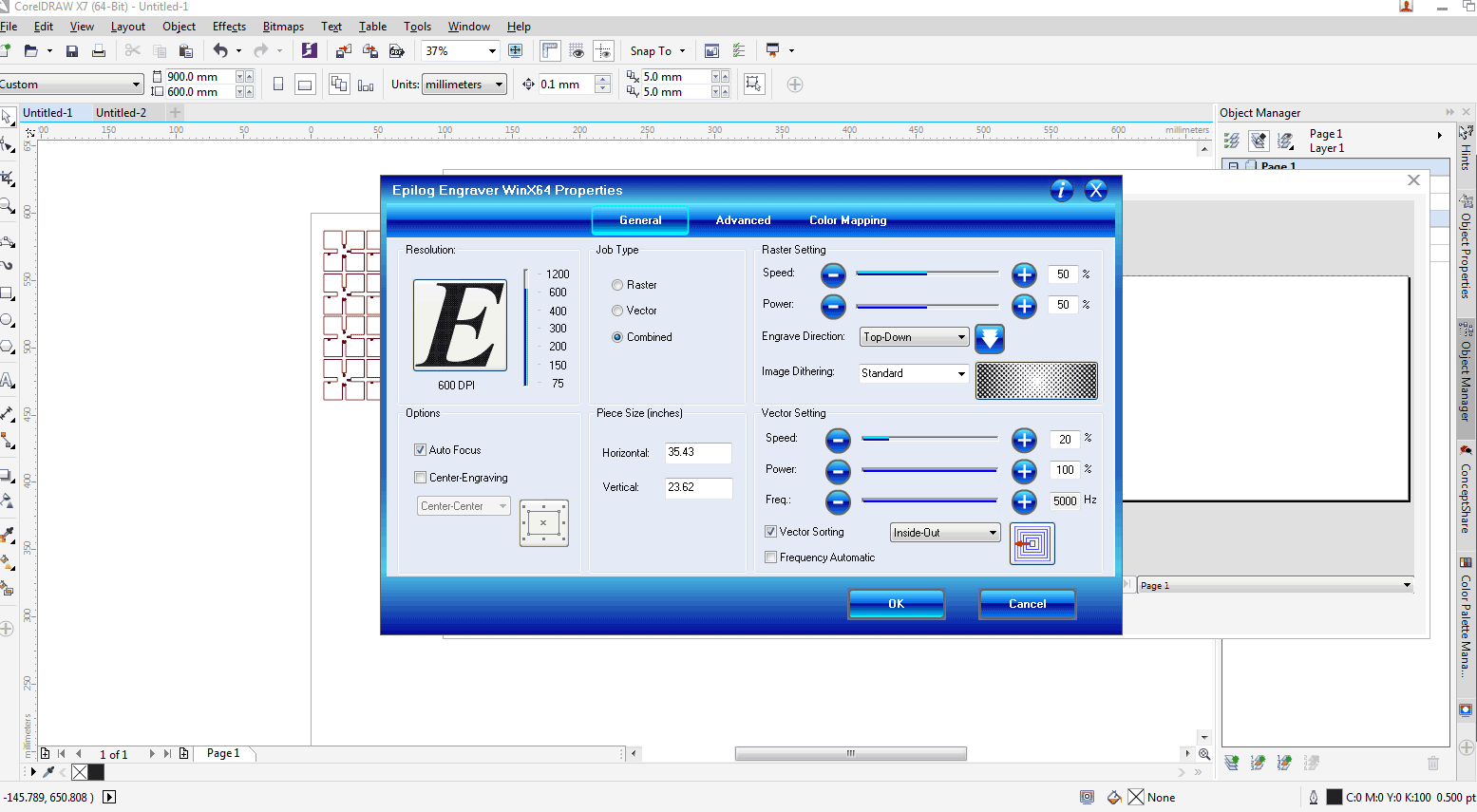Click the Undo arrow in CorelDRAW toolbar

220,51
